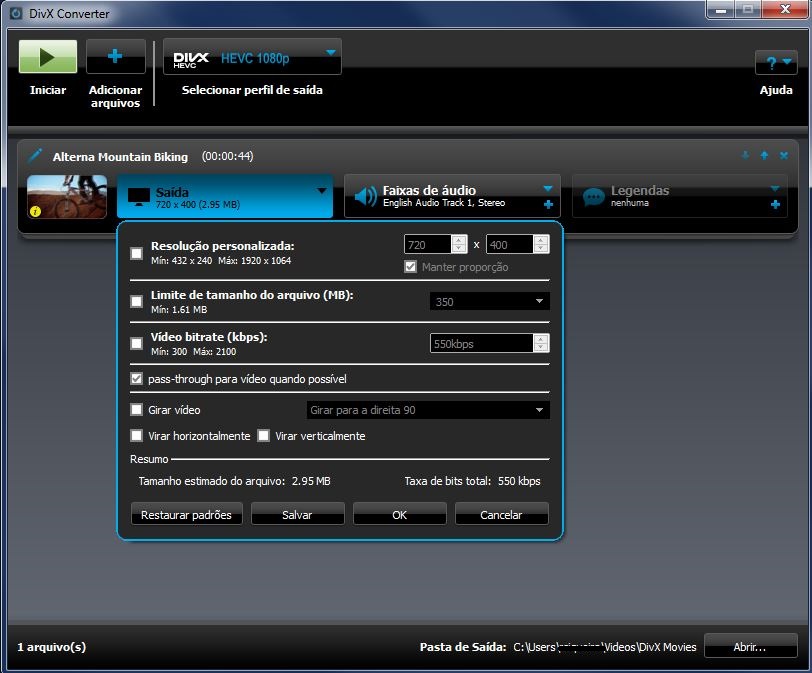Click the Adicionar arquivos label
The height and width of the screenshot is (673, 812).
pyautogui.click(x=115, y=96)
